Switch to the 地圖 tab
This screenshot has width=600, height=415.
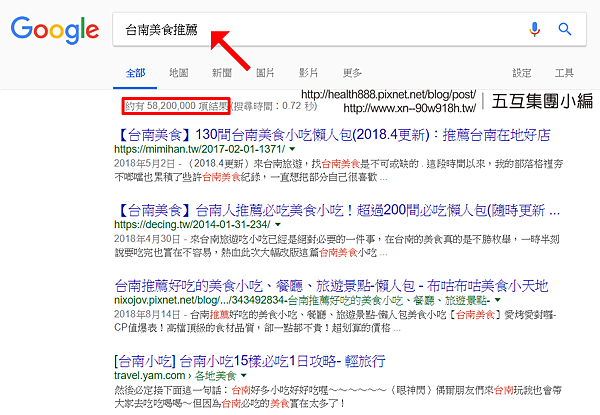(179, 73)
